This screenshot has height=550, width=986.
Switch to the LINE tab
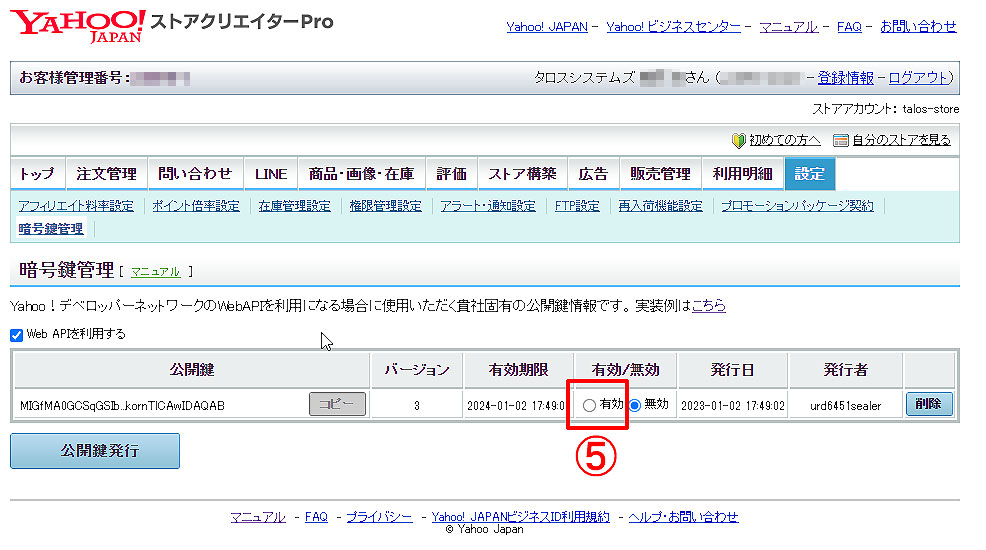coord(271,174)
